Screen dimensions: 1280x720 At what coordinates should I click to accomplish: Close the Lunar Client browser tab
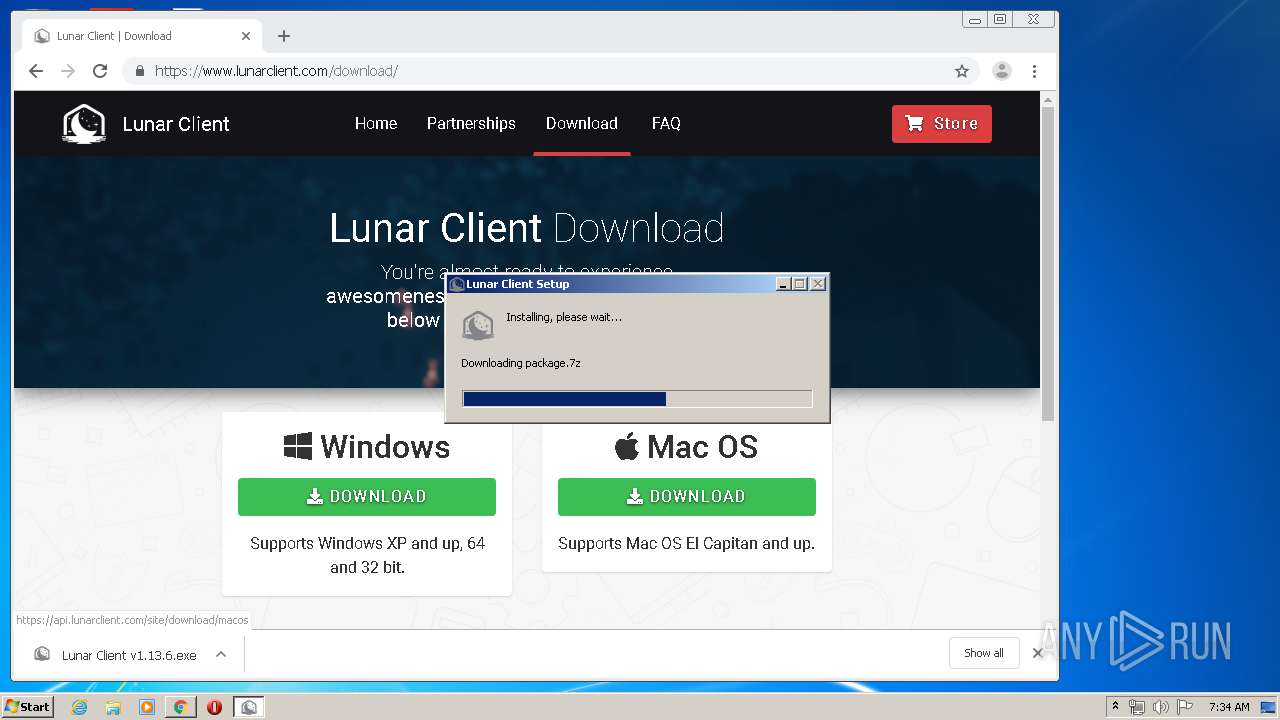pyautogui.click(x=246, y=36)
